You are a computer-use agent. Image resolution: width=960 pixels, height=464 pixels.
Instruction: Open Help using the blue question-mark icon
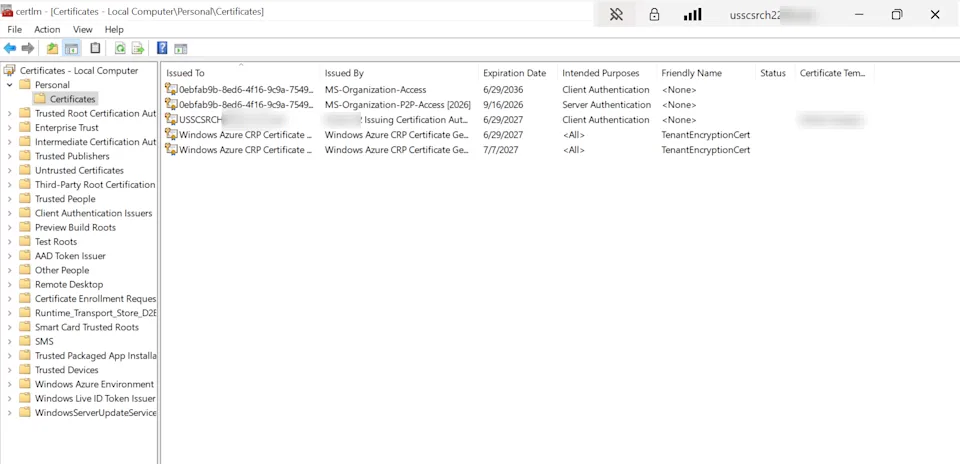pyautogui.click(x=162, y=48)
